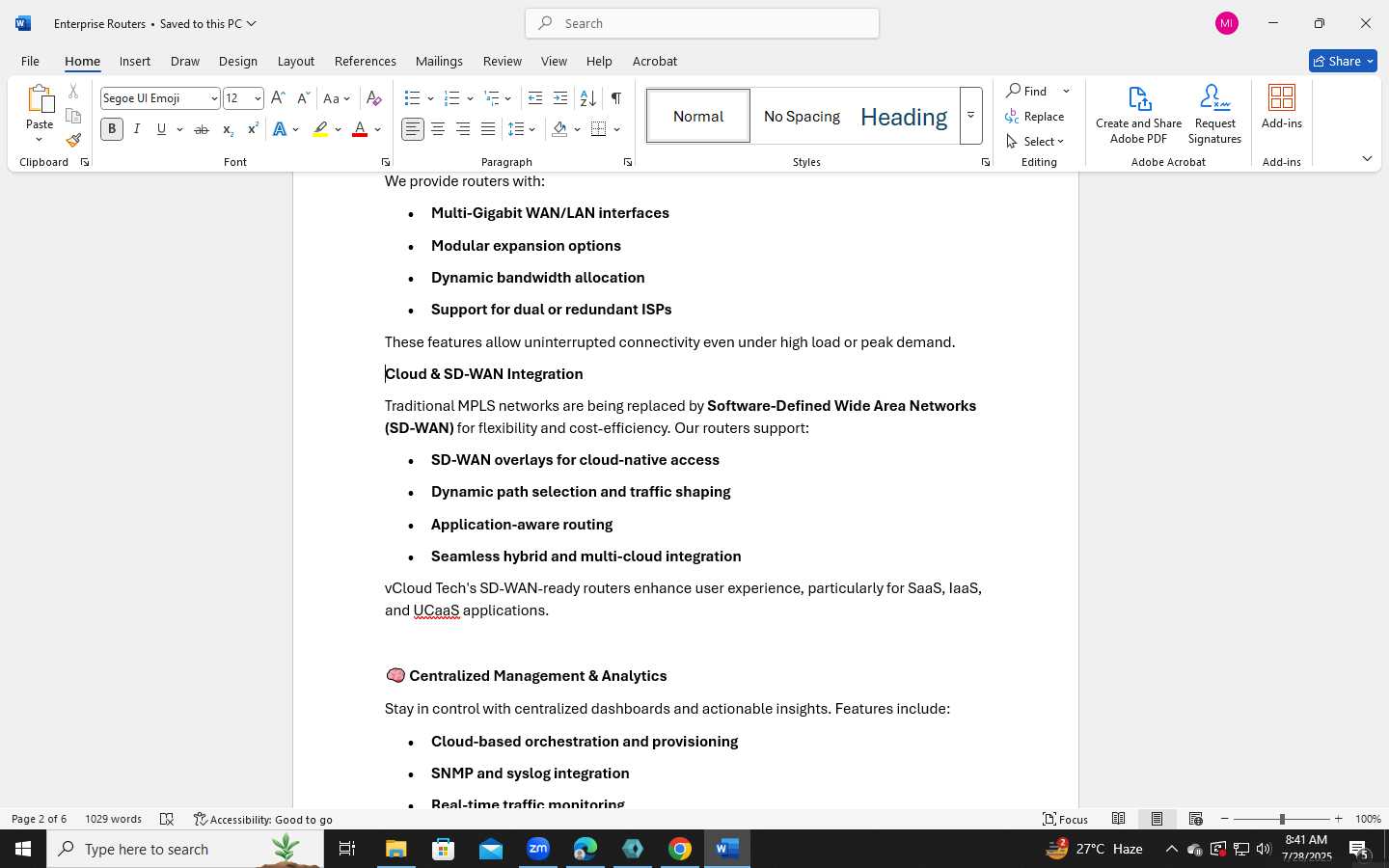Open the font name dropdown
This screenshot has height=868, width=1389.
(x=214, y=98)
